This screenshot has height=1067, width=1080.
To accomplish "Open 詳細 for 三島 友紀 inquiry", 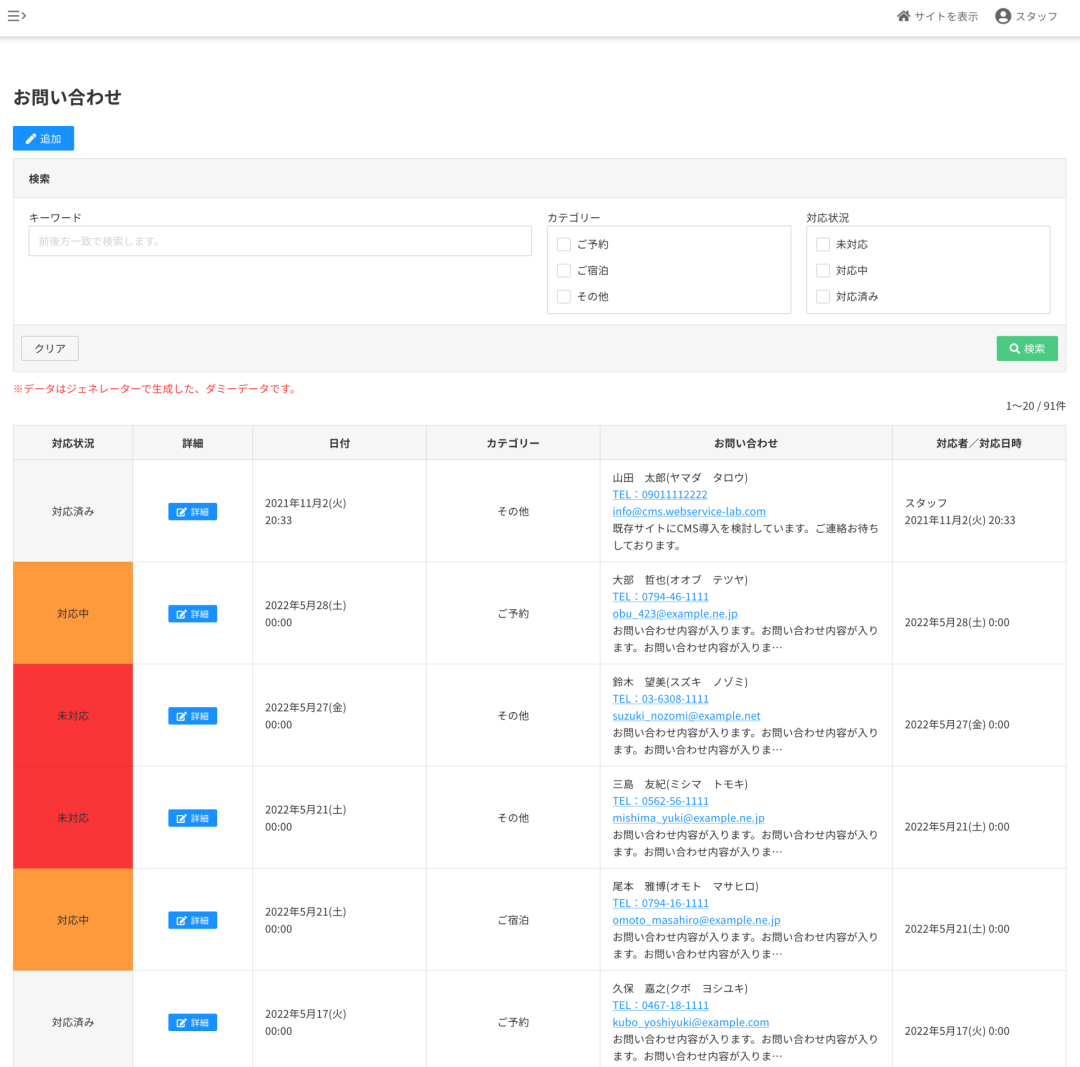I will point(192,818).
